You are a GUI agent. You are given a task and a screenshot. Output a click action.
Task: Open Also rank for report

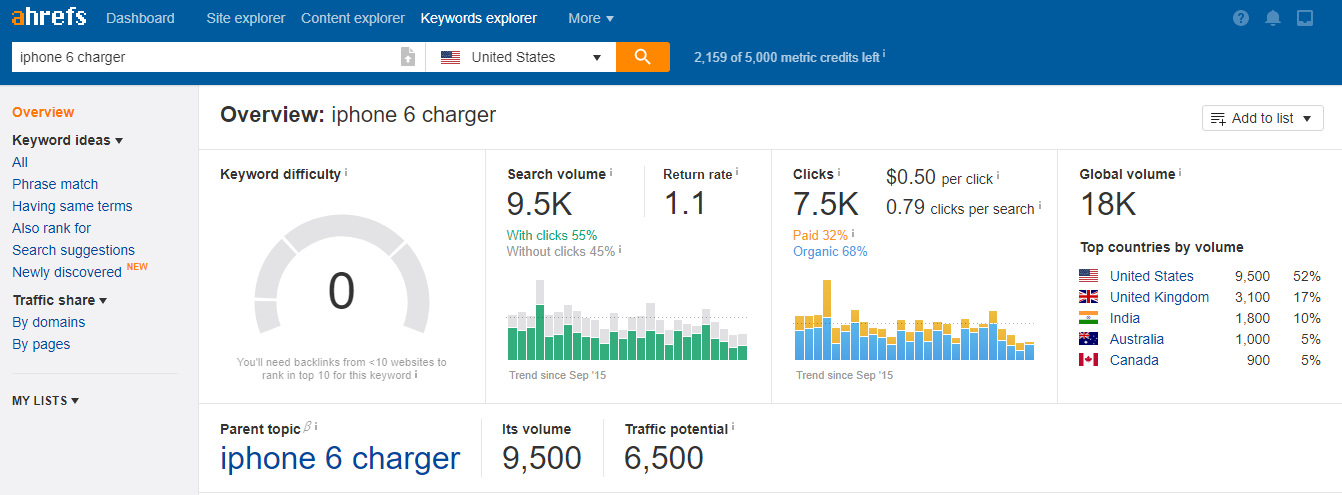click(x=52, y=228)
